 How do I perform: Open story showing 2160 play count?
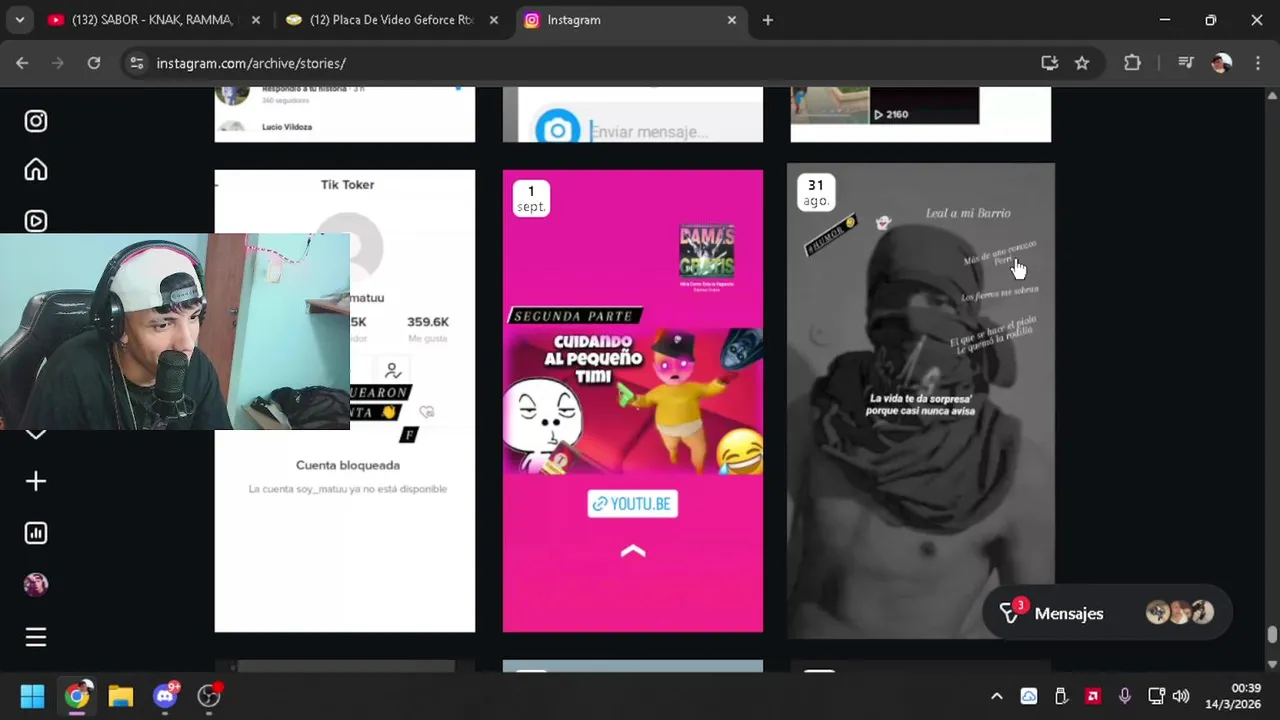921,114
